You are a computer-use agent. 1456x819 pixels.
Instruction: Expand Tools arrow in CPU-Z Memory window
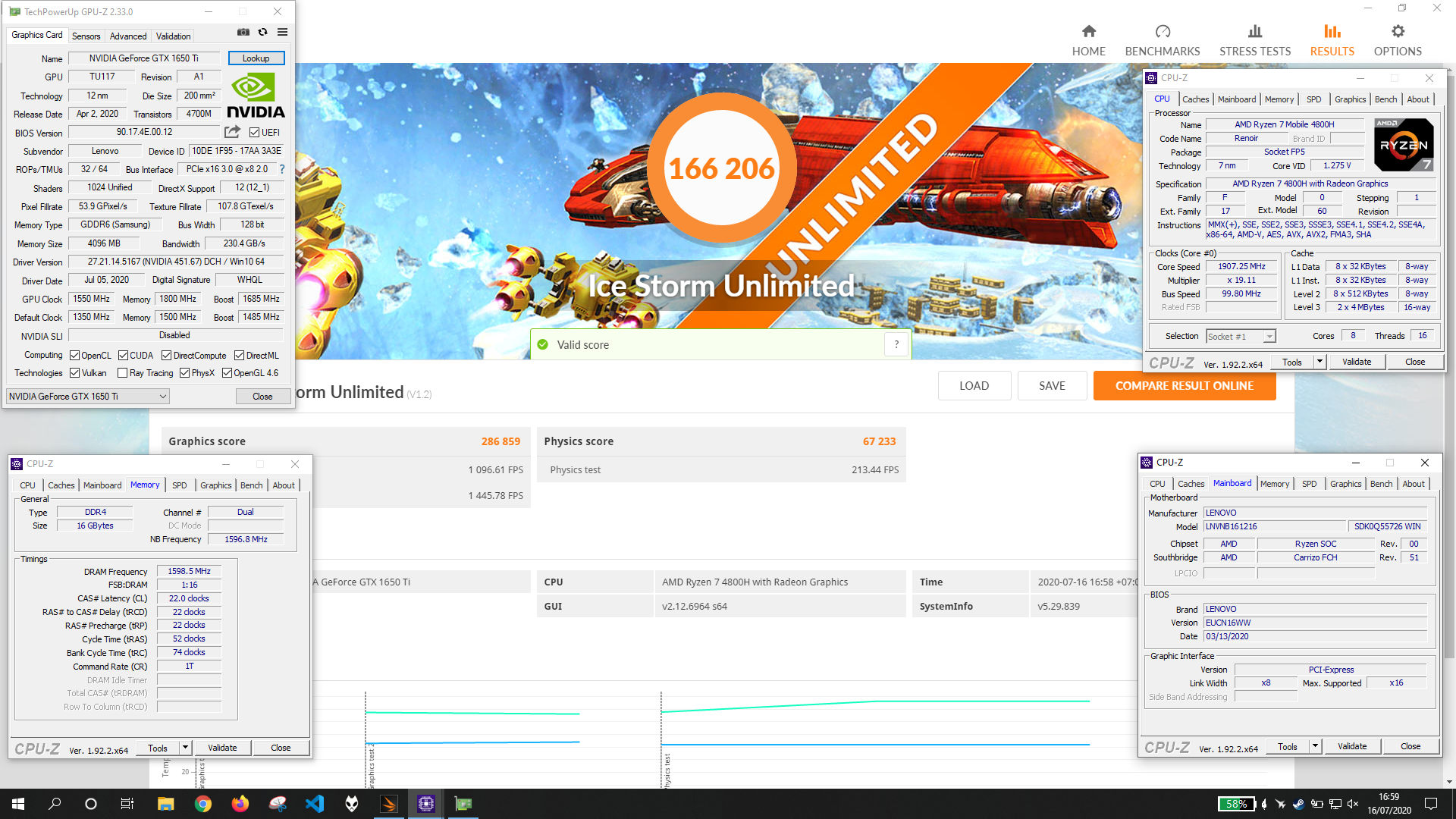(185, 748)
